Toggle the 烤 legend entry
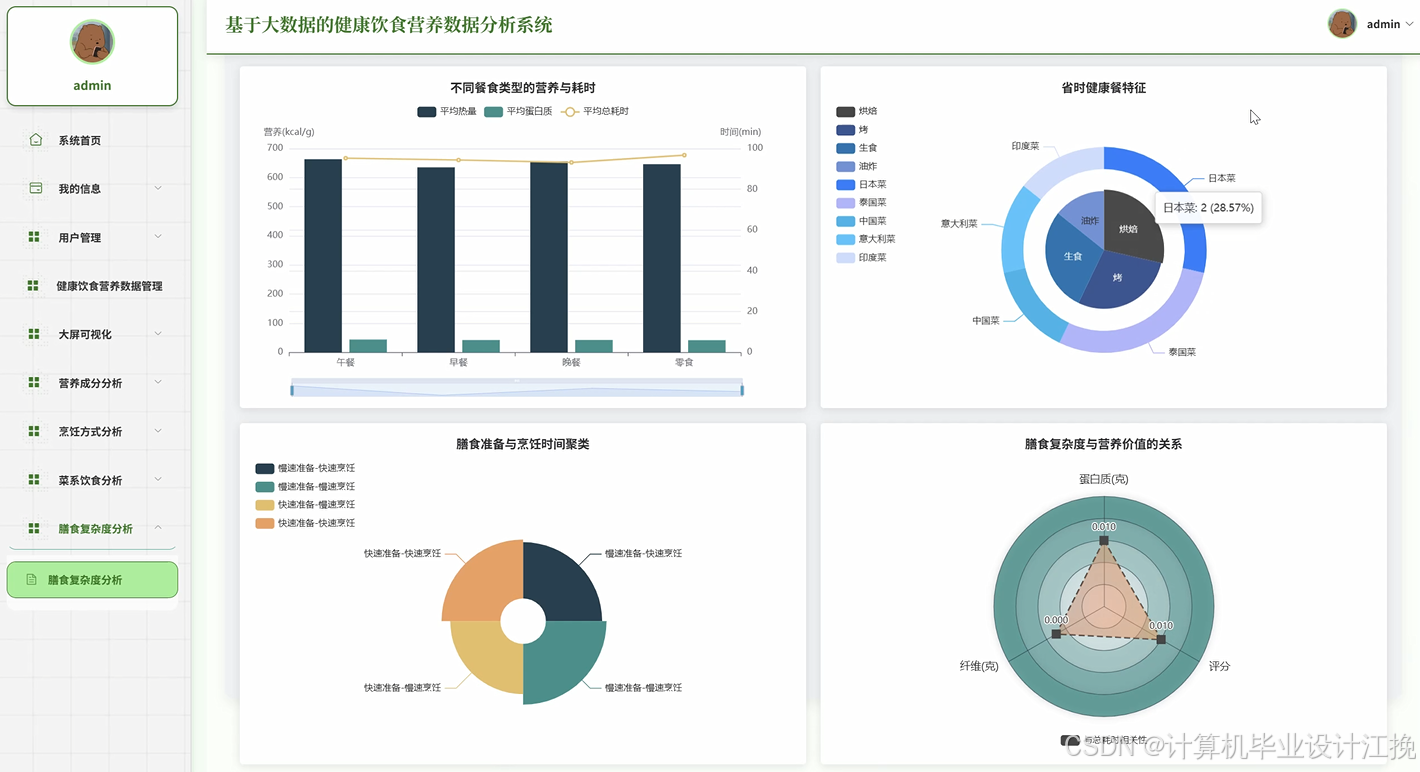Screen dimensions: 1420x772 pyautogui.click(x=852, y=130)
